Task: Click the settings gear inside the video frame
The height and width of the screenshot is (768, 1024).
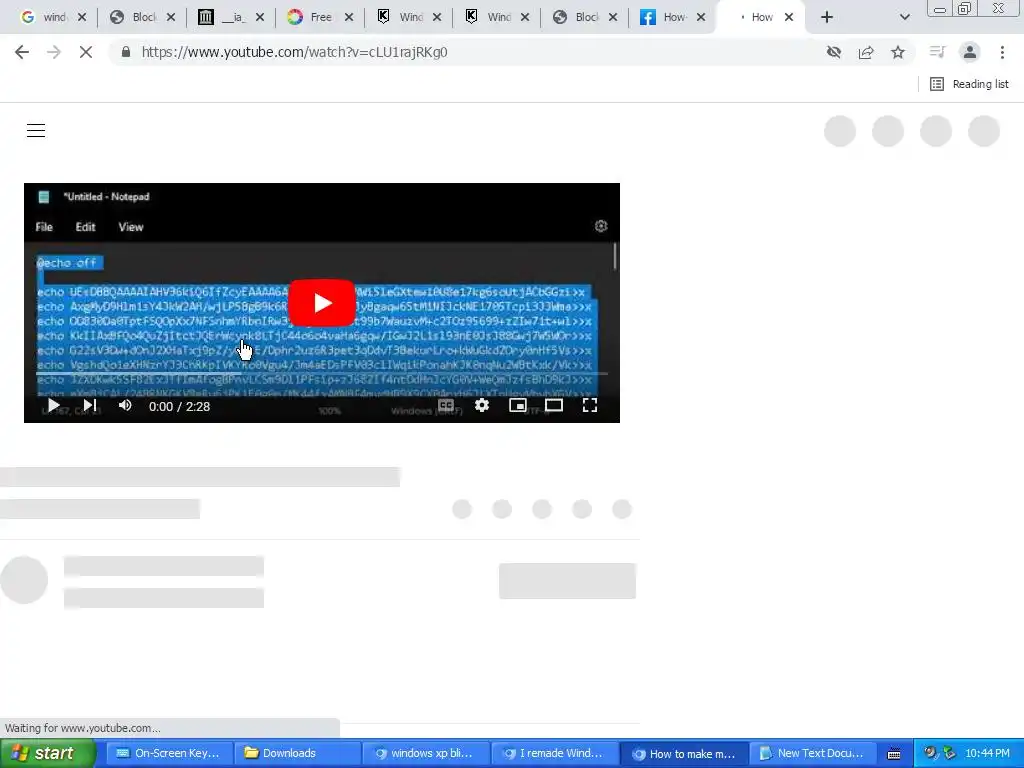Action: pos(601,226)
